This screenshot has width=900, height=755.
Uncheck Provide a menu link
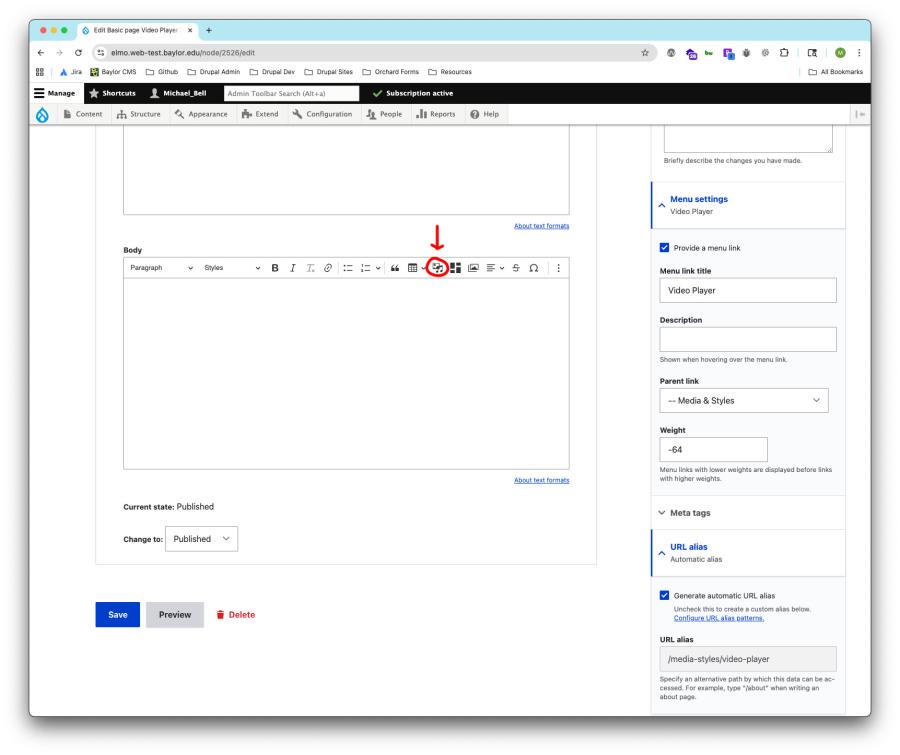pyautogui.click(x=664, y=247)
